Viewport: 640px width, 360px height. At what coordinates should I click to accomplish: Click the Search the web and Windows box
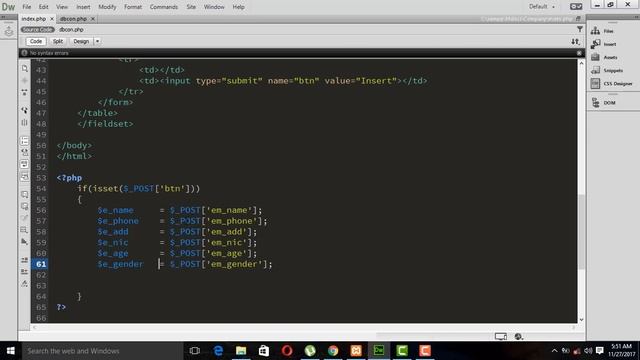pyautogui.click(x=102, y=351)
